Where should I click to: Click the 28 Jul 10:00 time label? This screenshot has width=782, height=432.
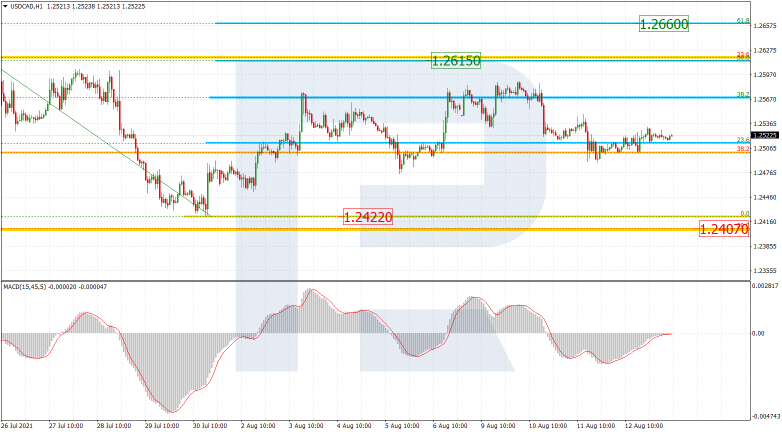click(x=114, y=426)
